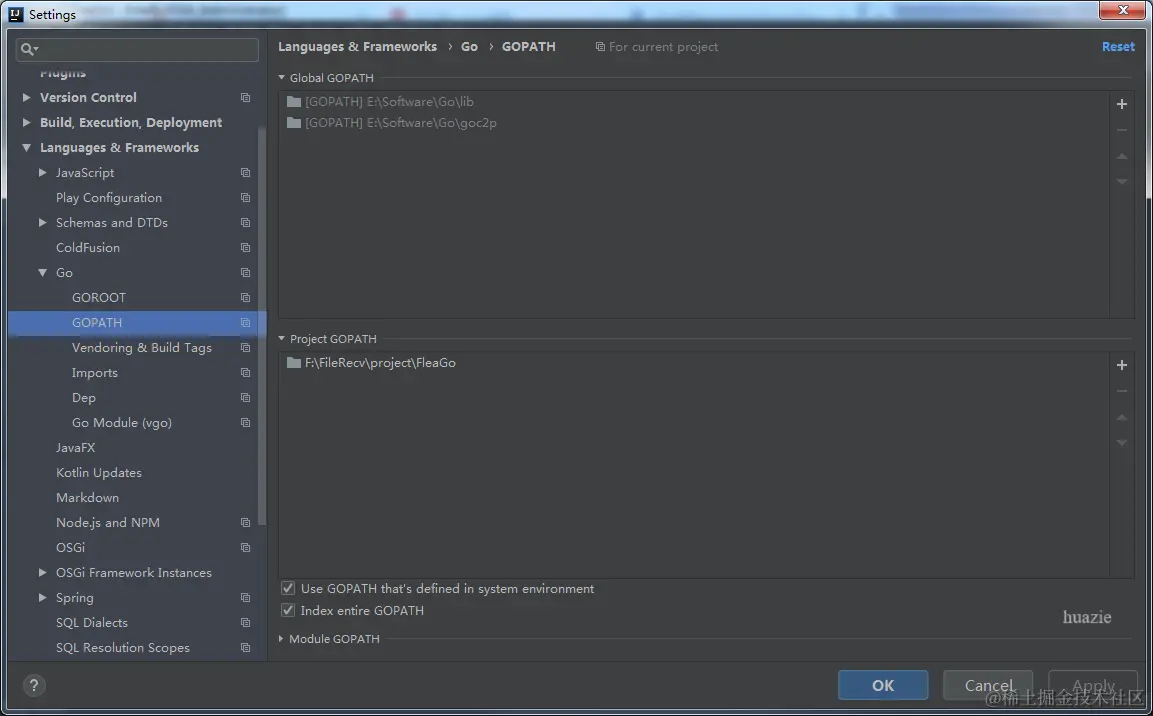Click the search magnifier icon in settings search
This screenshot has height=716, width=1153.
pyautogui.click(x=29, y=49)
